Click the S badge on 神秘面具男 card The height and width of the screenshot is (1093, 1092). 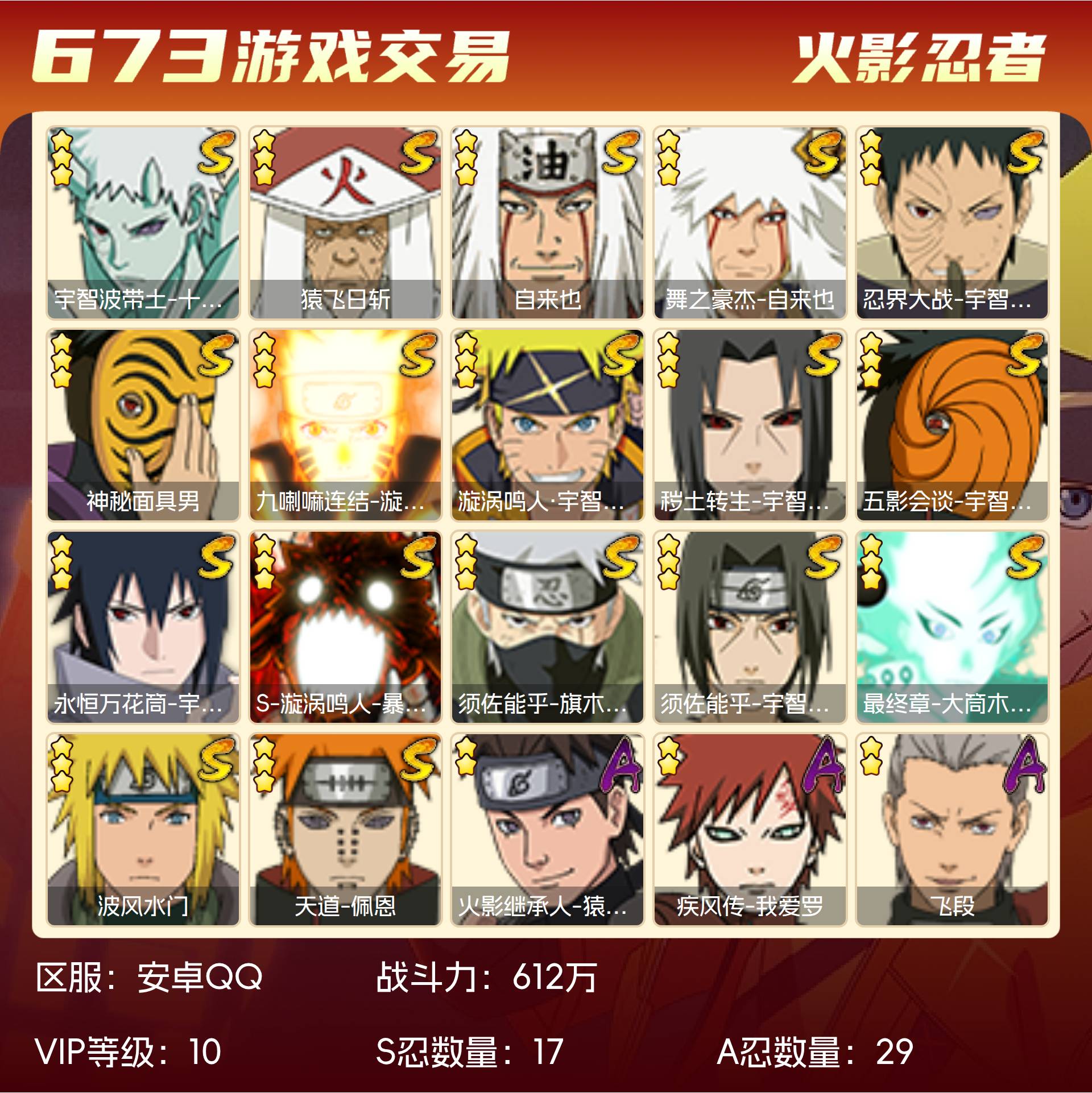(217, 355)
